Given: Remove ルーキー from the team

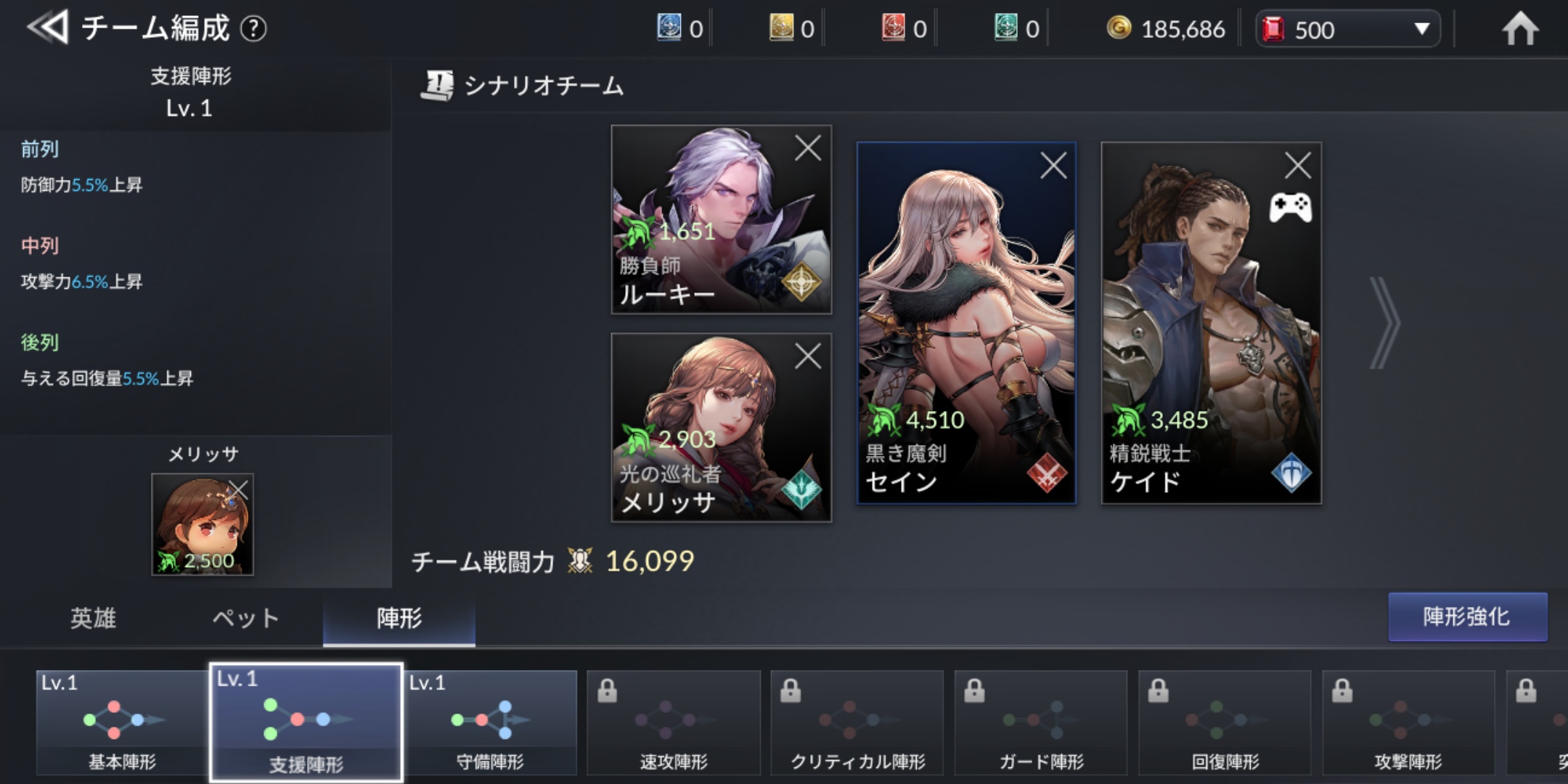Looking at the screenshot, I should tap(807, 148).
